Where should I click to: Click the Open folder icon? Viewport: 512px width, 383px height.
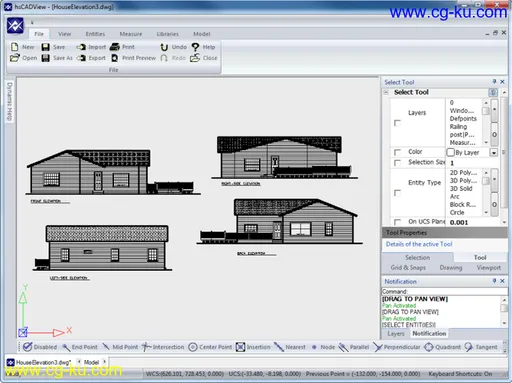14,58
